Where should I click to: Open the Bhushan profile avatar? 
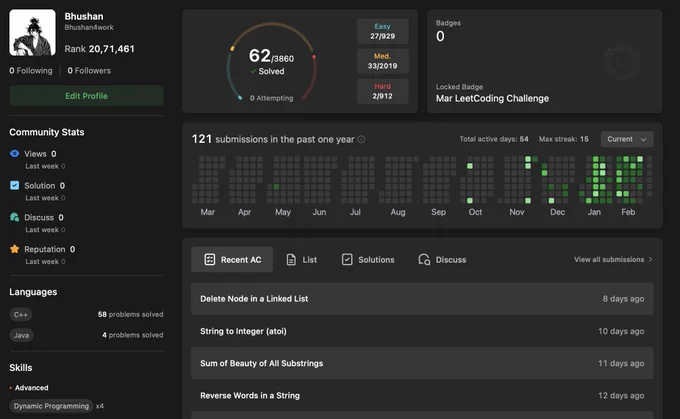point(33,33)
